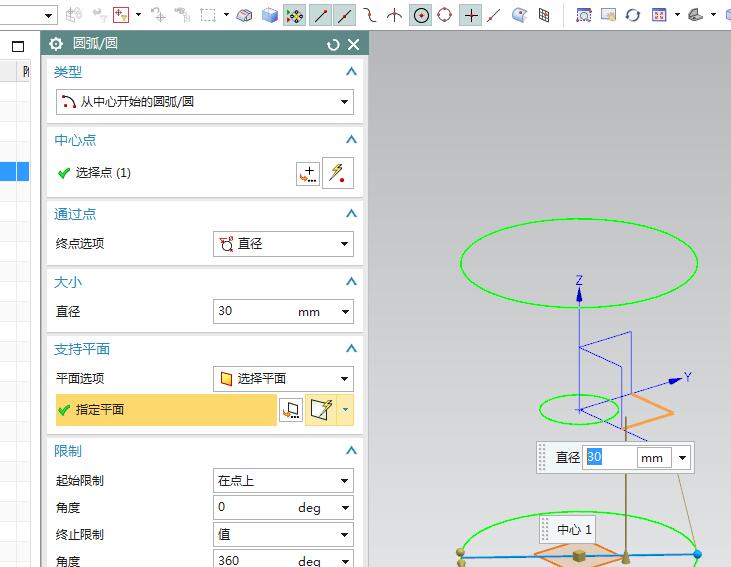Viewport: 731px width, 567px height.
Task: Open the 平面选项 选择平面 dropdown
Action: coord(283,379)
